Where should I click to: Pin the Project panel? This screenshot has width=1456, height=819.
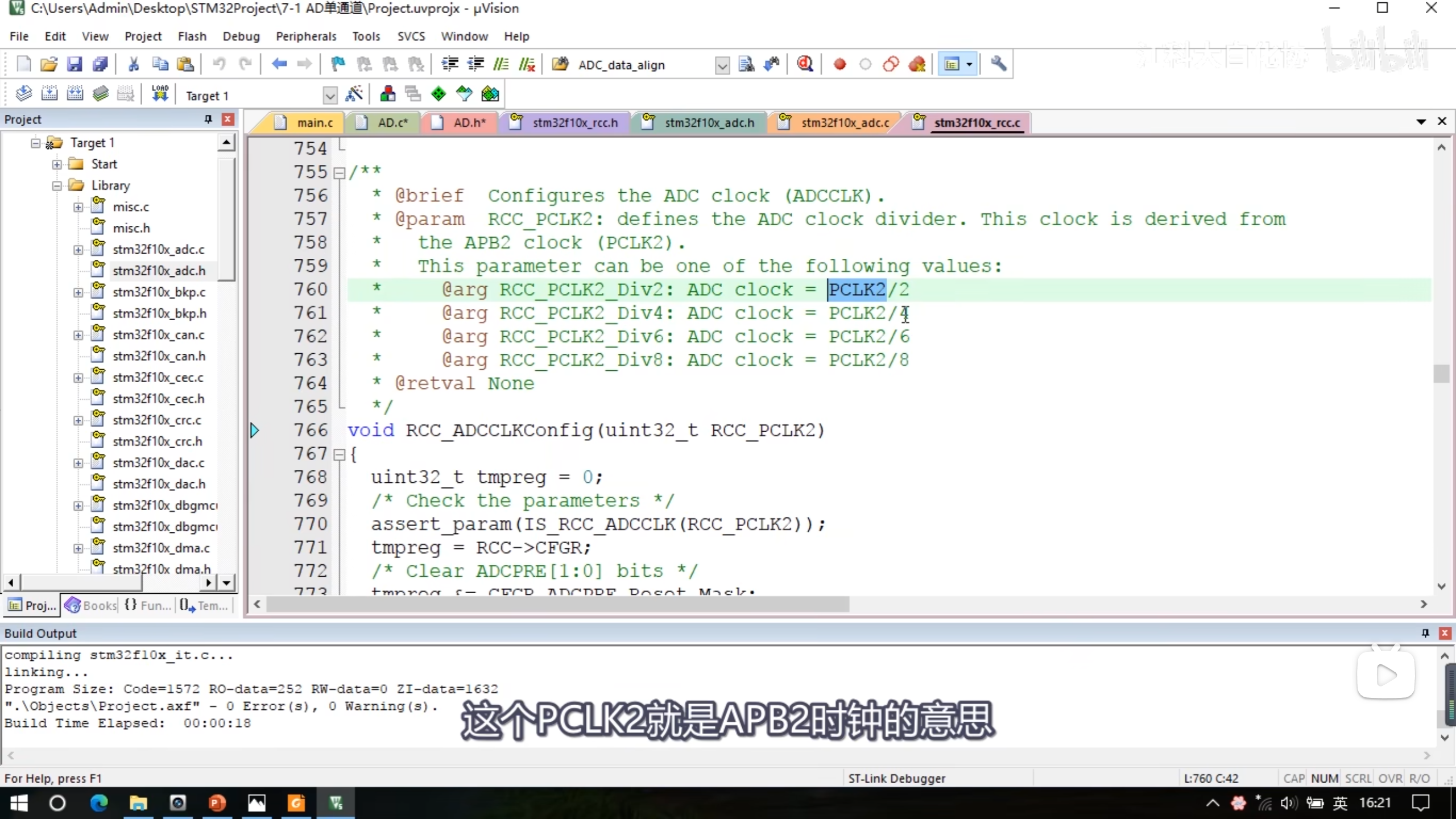tap(208, 119)
